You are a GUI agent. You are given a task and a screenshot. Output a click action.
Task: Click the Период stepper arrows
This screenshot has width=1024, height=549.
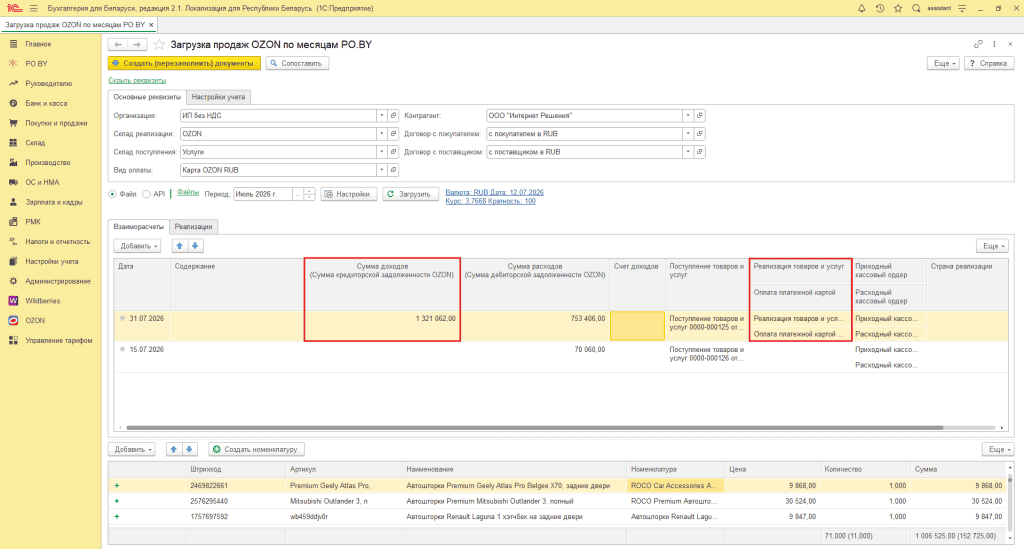(x=310, y=194)
